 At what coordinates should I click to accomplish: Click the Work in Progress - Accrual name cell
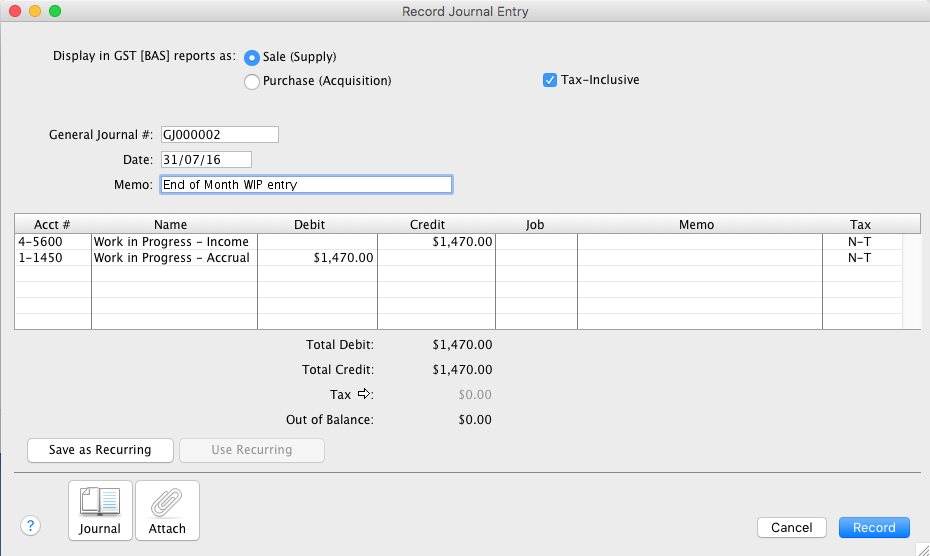(174, 258)
